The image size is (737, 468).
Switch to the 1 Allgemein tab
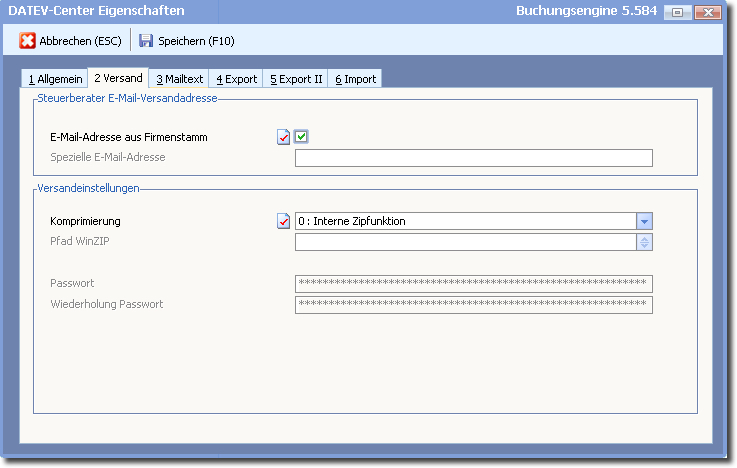[55, 79]
